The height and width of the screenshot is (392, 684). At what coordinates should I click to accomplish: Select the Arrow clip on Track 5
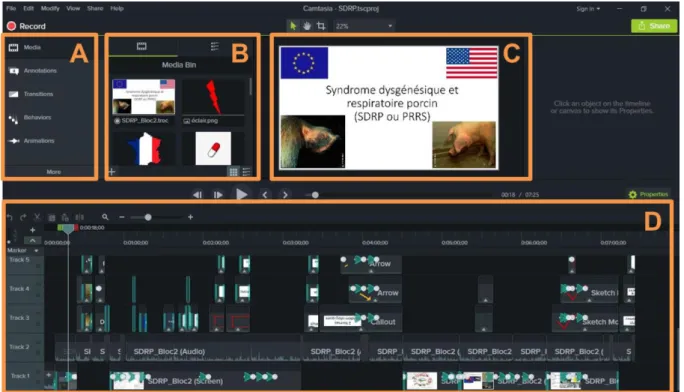click(371, 264)
